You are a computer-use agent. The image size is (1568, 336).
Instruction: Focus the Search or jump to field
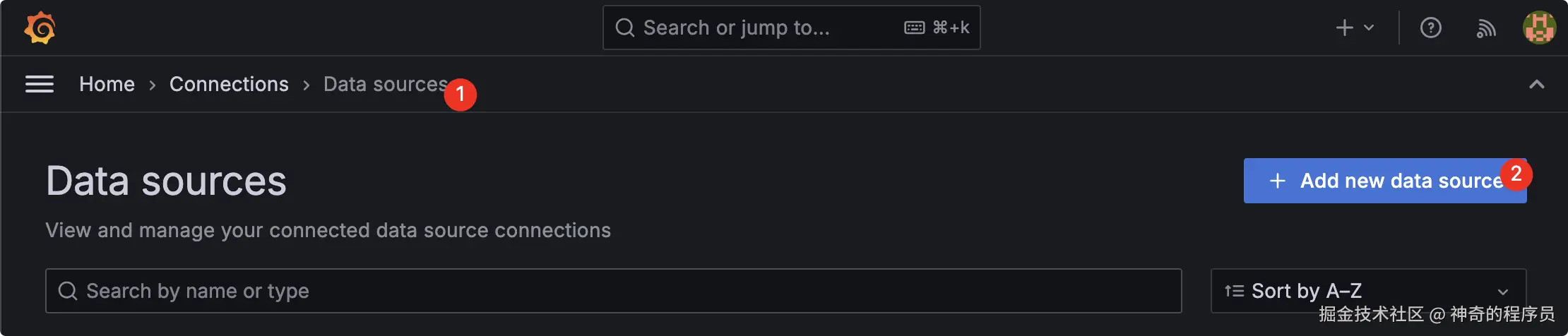tap(749, 28)
